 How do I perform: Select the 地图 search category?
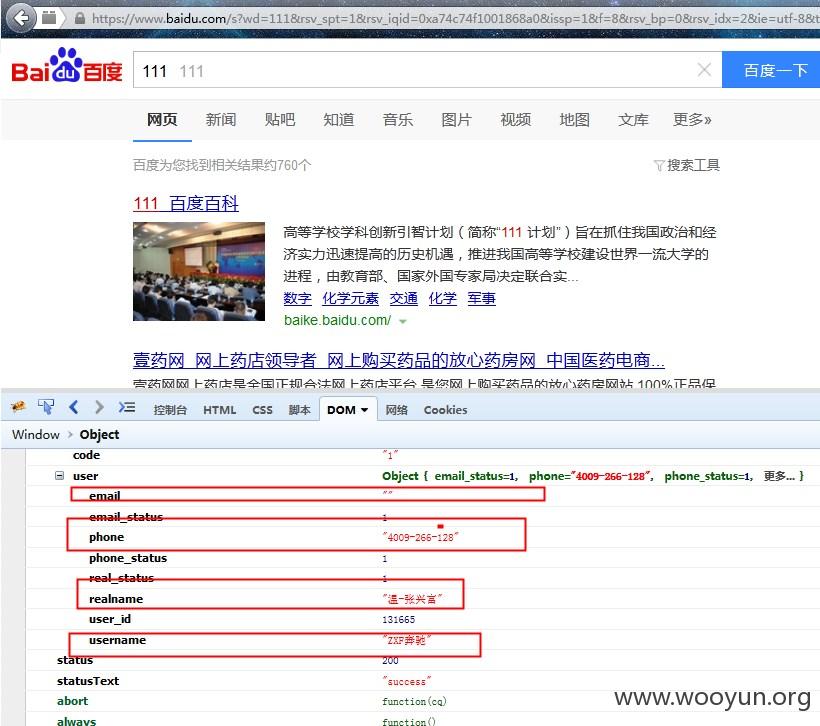(x=575, y=120)
